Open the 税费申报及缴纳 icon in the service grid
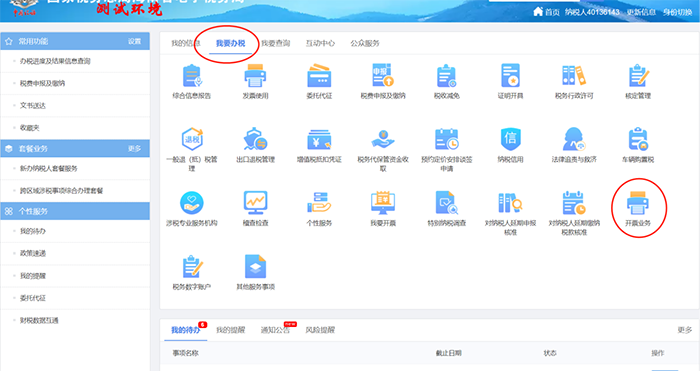This screenshot has width=700, height=371. tap(383, 76)
